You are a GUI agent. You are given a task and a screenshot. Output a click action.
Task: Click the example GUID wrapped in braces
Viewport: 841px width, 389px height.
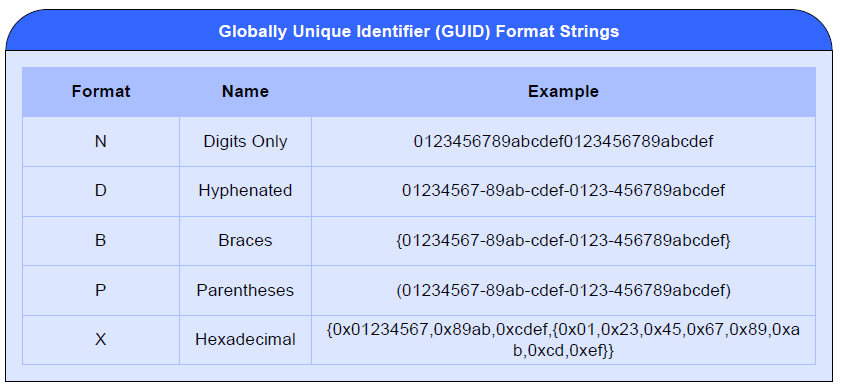tap(563, 241)
